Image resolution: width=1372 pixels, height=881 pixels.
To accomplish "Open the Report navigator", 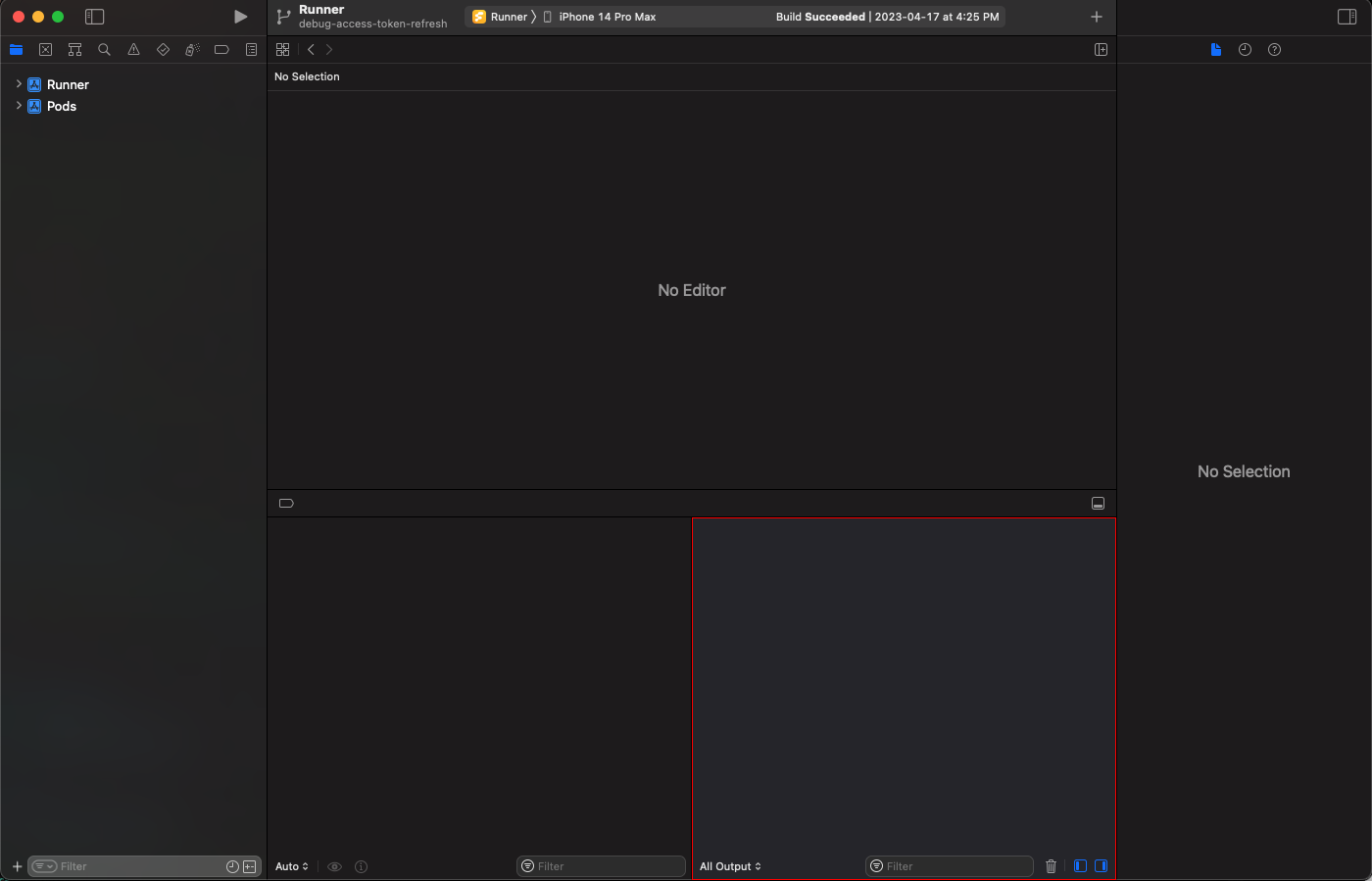I will point(251,49).
